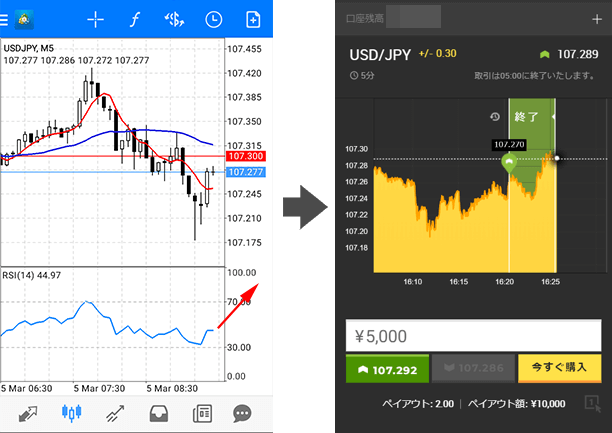The height and width of the screenshot is (433, 612).
Task: Open the Trade tab with trend arrow
Action: pyautogui.click(x=114, y=413)
